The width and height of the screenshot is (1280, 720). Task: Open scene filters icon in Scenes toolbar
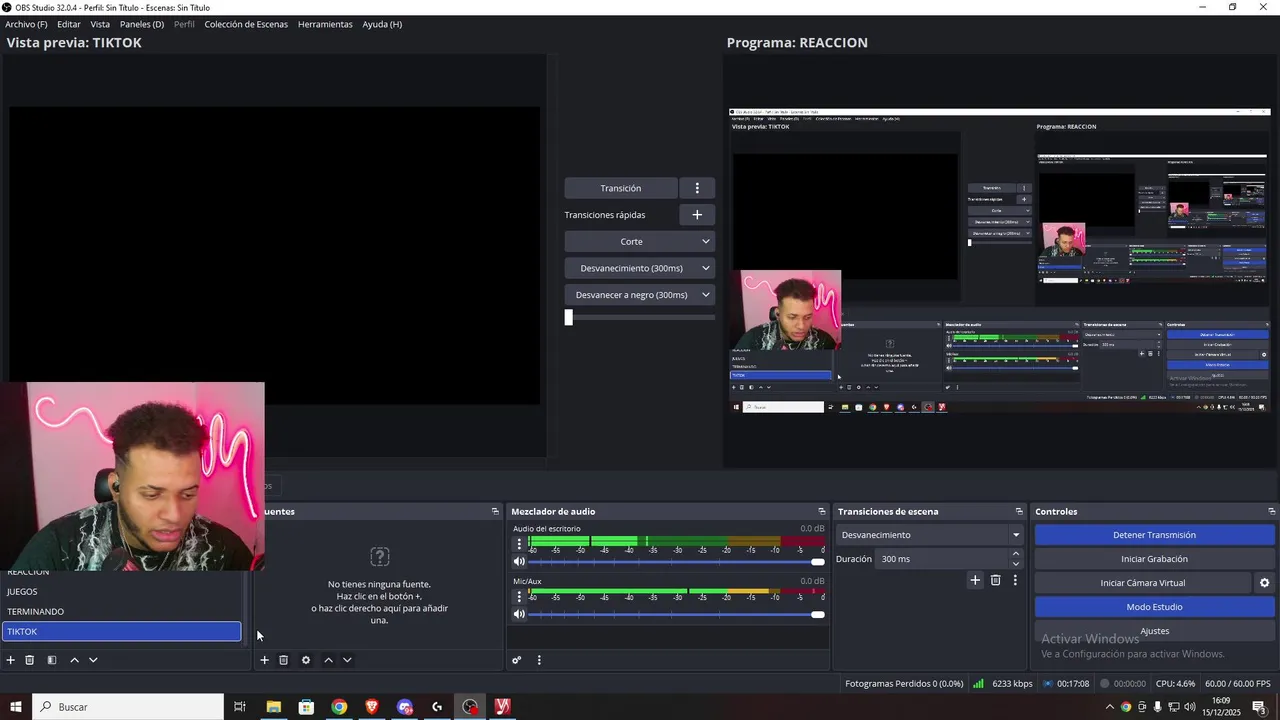[52, 660]
